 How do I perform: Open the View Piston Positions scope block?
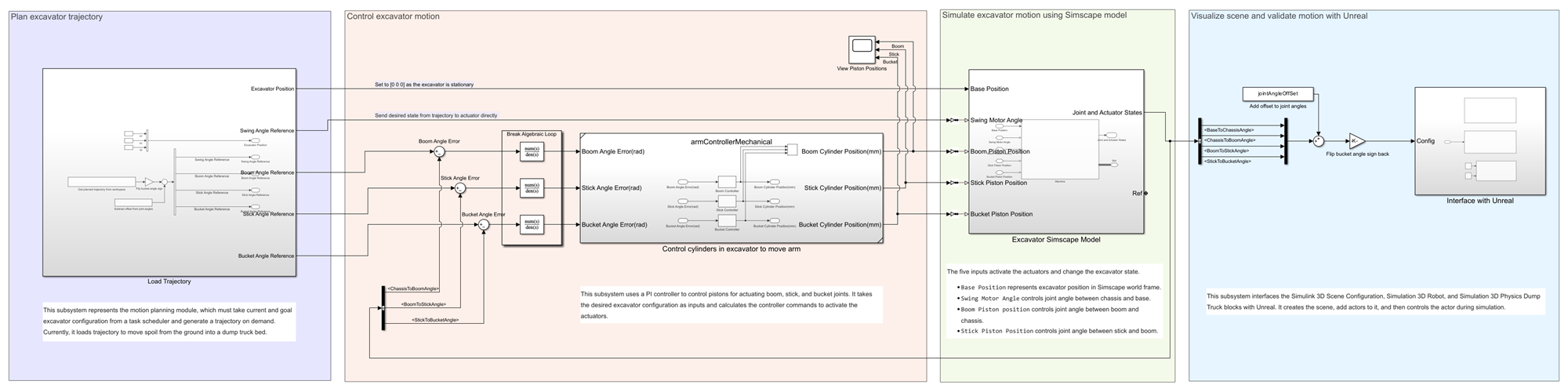pyautogui.click(x=862, y=49)
